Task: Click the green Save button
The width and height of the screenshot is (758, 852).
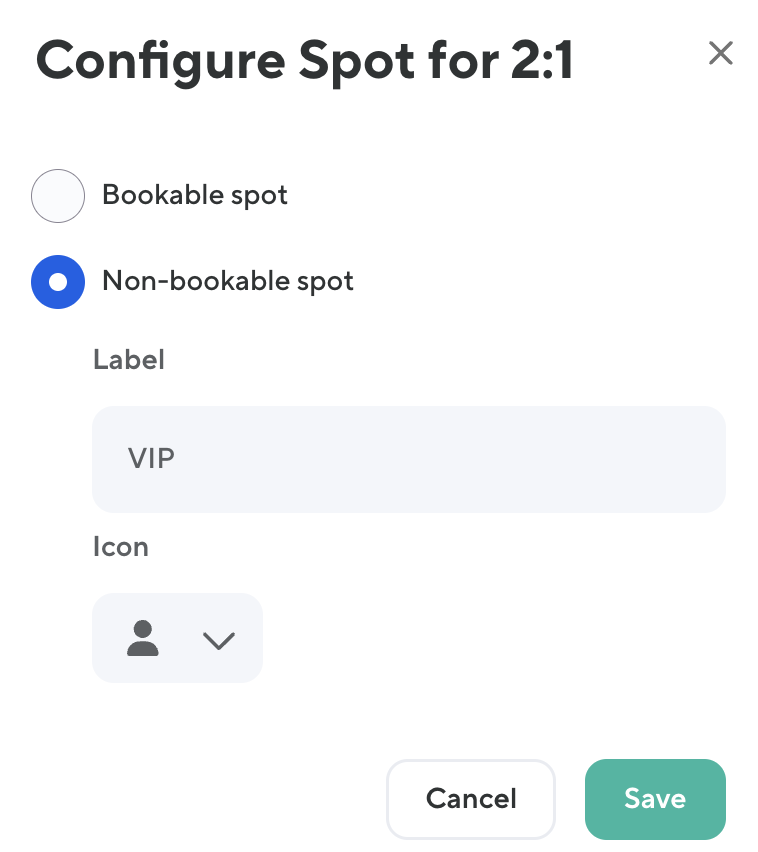Action: pos(654,798)
